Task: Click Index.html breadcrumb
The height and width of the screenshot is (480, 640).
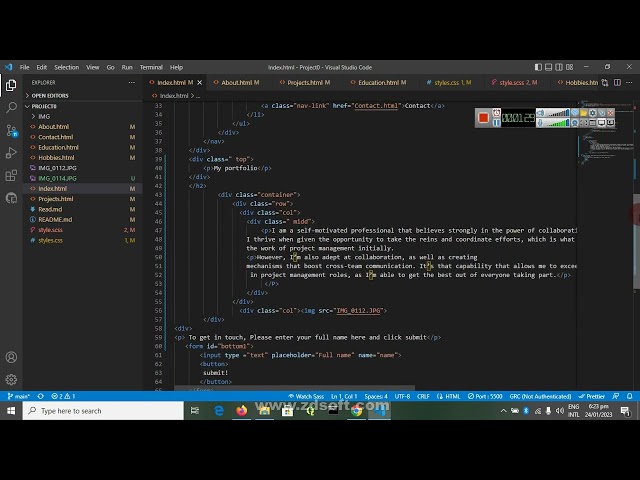Action: point(174,96)
